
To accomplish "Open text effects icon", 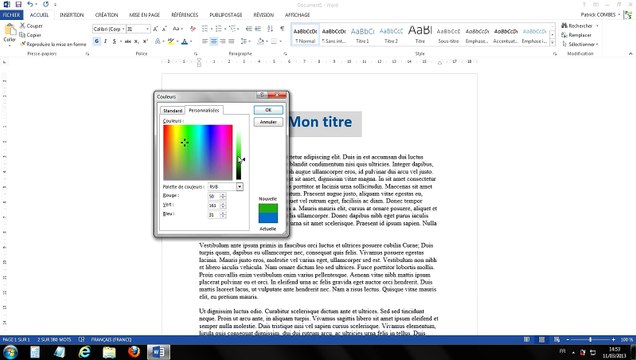I will point(158,41).
